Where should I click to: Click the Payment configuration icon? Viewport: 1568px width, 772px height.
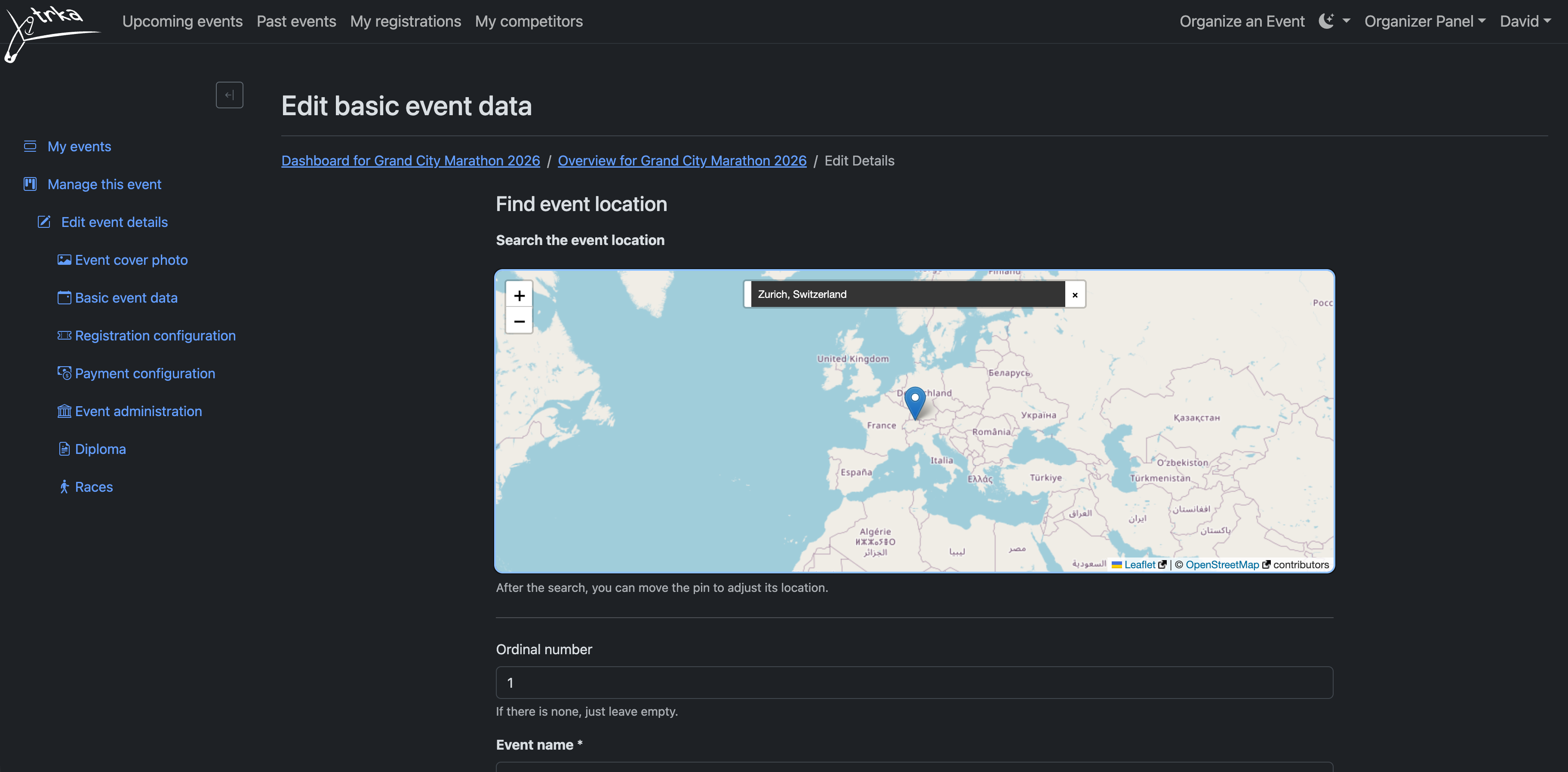pyautogui.click(x=65, y=373)
